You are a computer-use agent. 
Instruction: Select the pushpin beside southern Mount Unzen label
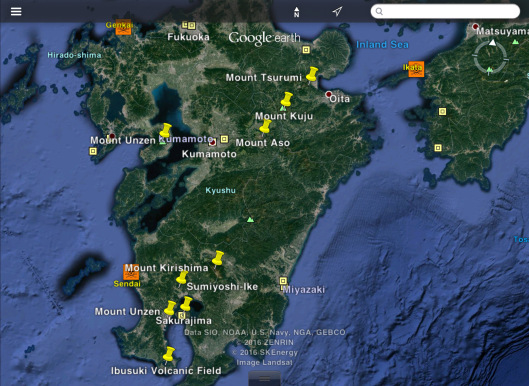pyautogui.click(x=170, y=308)
